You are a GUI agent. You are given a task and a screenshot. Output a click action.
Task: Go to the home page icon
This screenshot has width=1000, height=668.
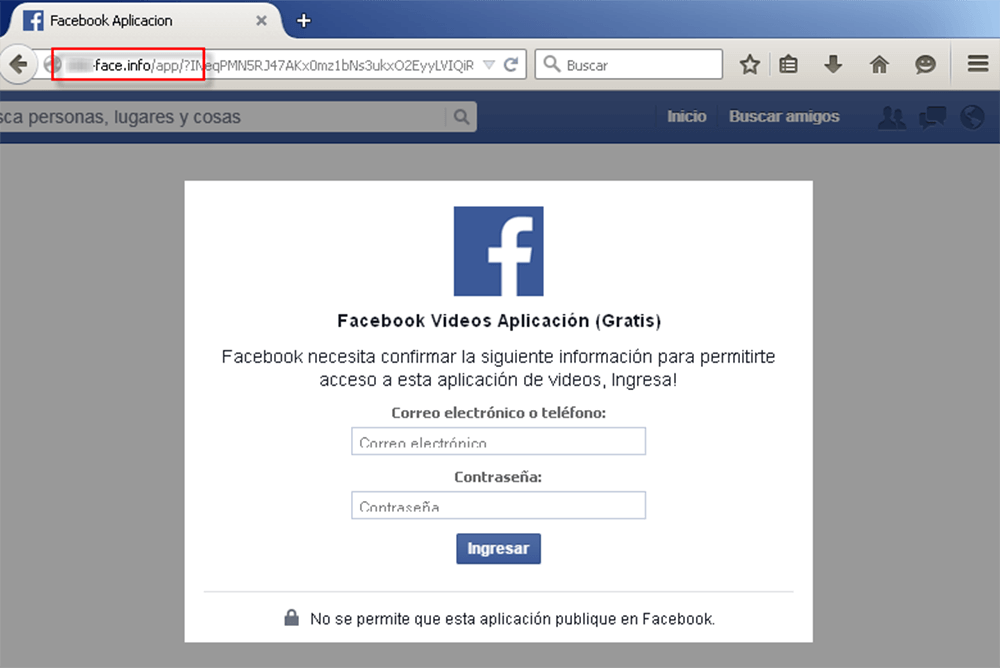(x=879, y=64)
